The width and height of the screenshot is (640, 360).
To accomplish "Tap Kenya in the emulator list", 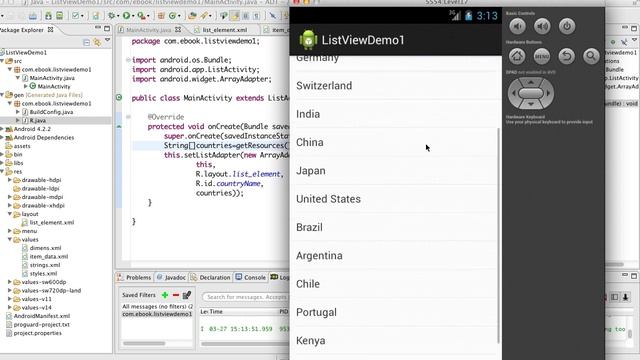I will pos(394,341).
